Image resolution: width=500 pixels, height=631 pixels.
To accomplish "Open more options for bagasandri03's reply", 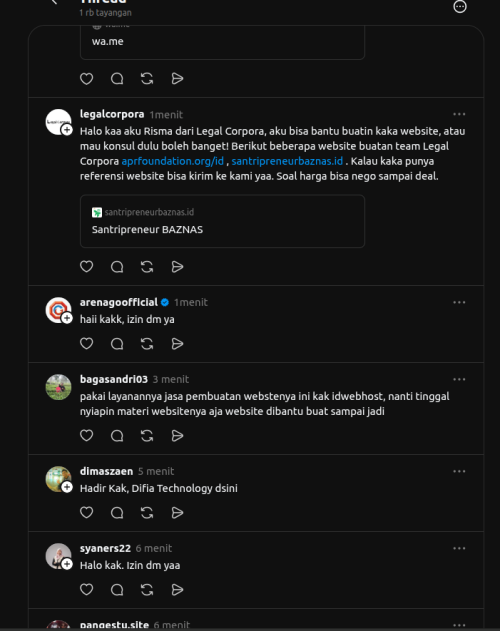I will 459,379.
